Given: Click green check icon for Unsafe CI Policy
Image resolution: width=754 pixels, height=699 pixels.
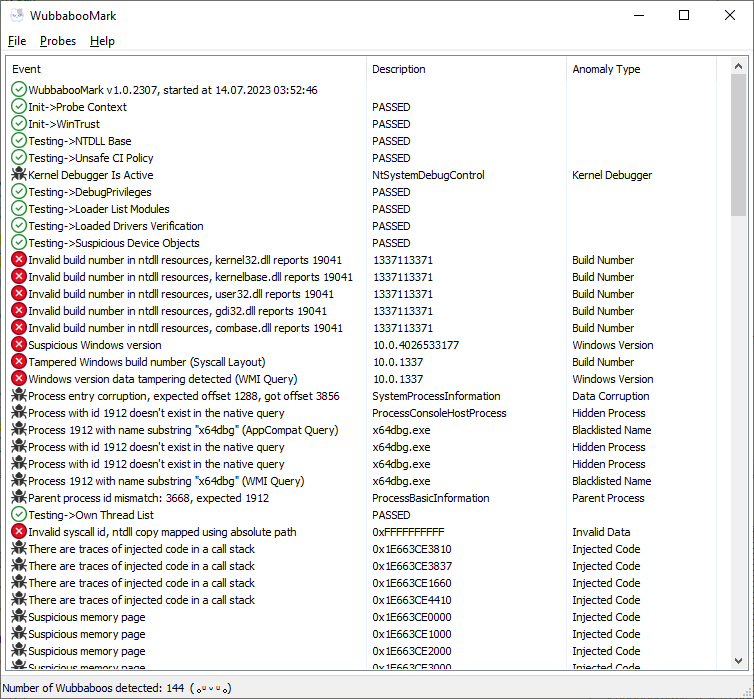Looking at the screenshot, I should tap(19, 158).
